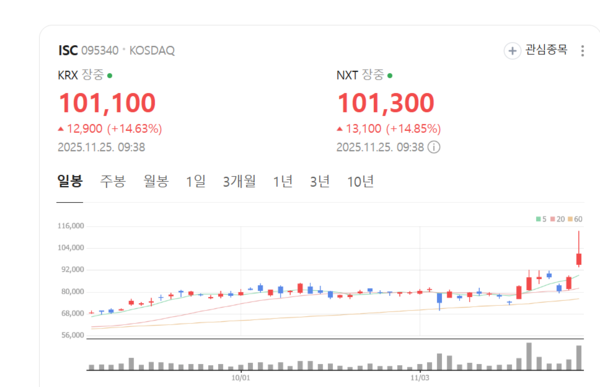Click the KRX timestamp 2025.11.25. 09:38
This screenshot has width=600, height=387.
pos(101,147)
